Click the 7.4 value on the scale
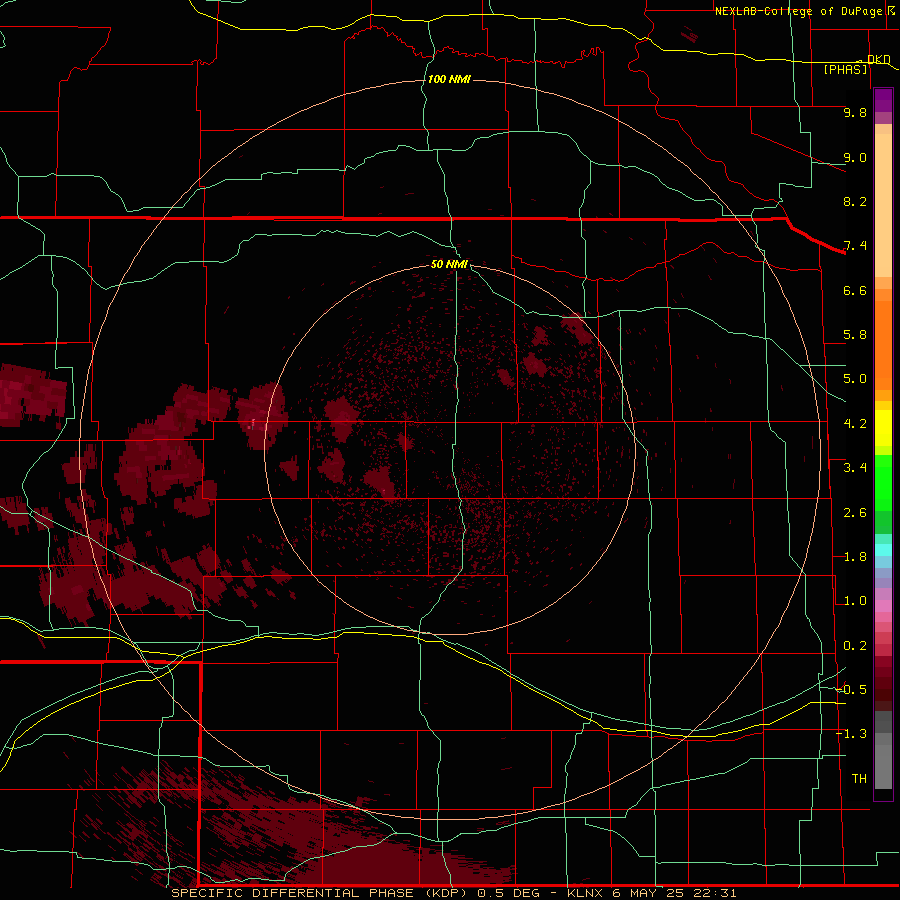The width and height of the screenshot is (900, 900). (855, 246)
